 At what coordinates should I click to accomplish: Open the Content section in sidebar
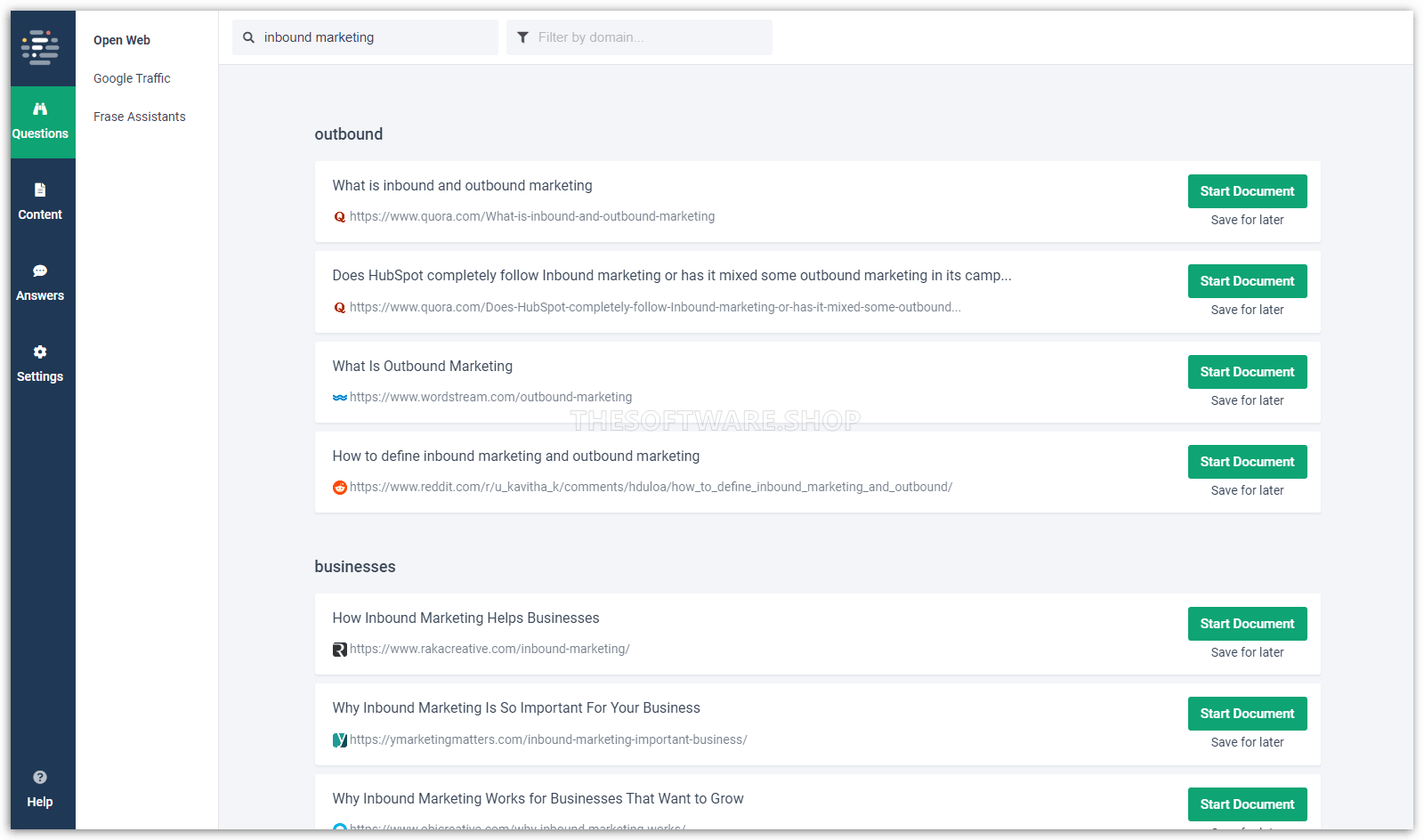40,202
